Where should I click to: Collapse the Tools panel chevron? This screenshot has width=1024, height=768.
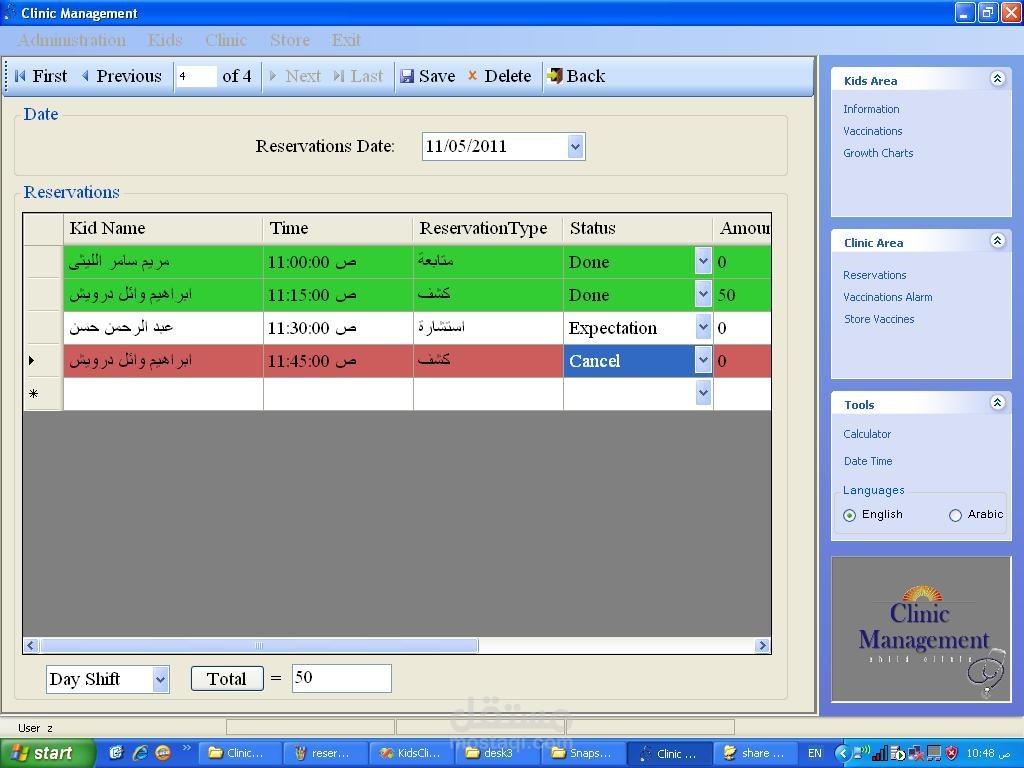[997, 403]
